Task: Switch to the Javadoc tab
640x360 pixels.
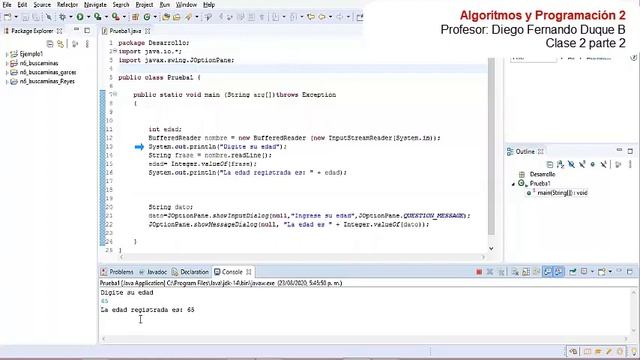Action: coord(153,272)
